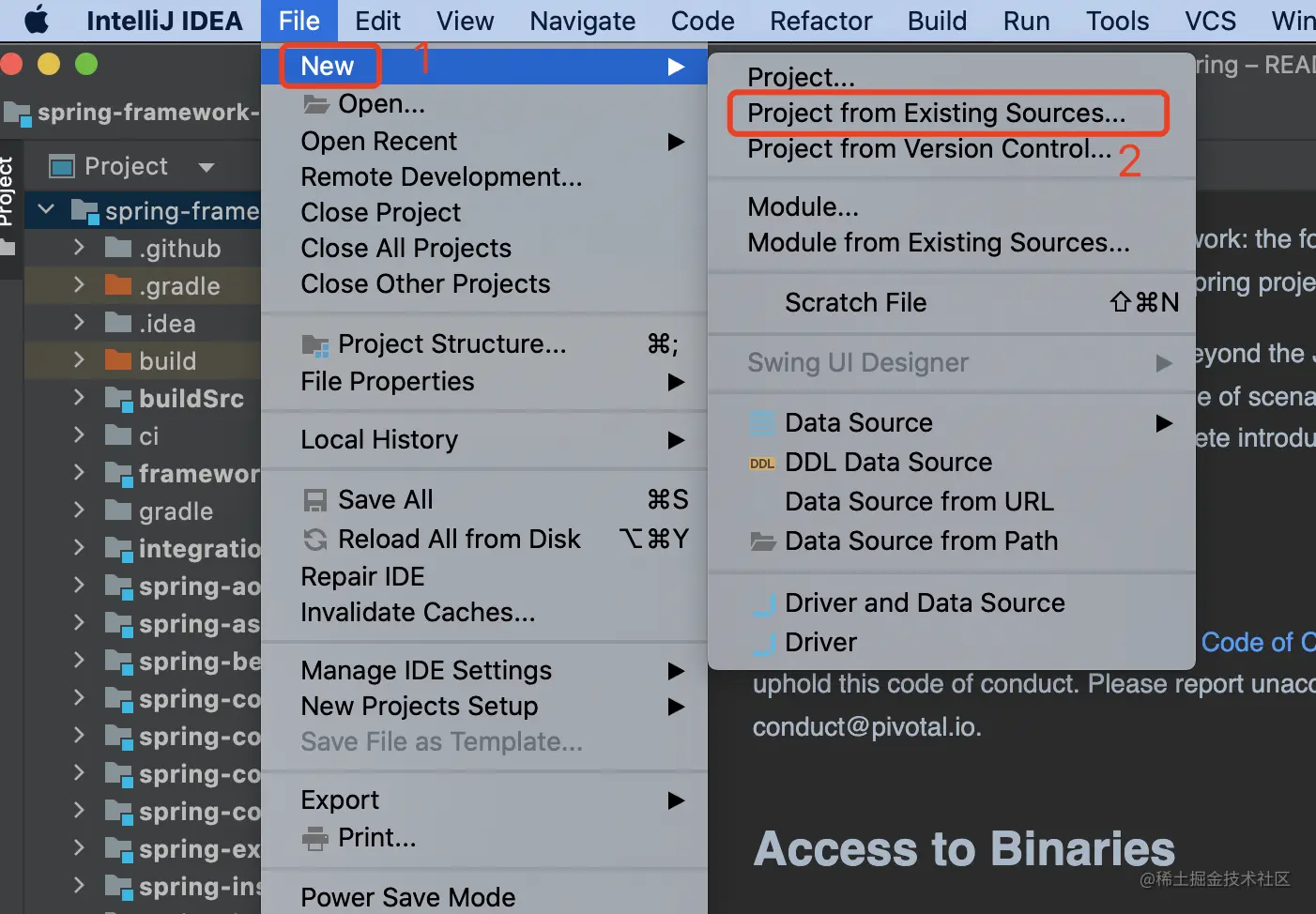
Task: Open the Code menu
Action: point(702,21)
